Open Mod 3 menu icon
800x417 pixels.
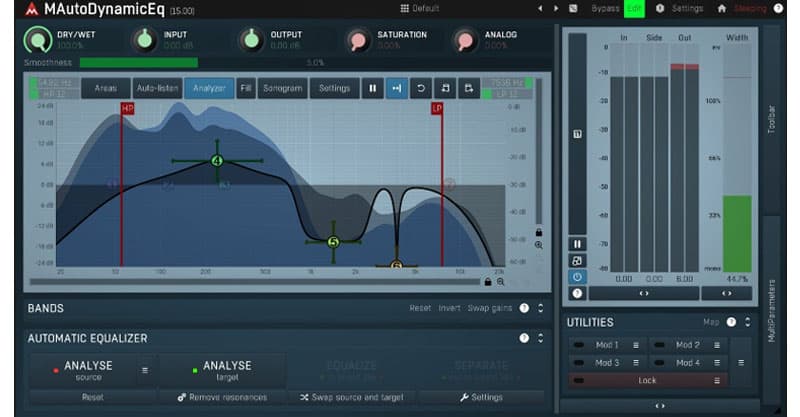click(x=636, y=363)
